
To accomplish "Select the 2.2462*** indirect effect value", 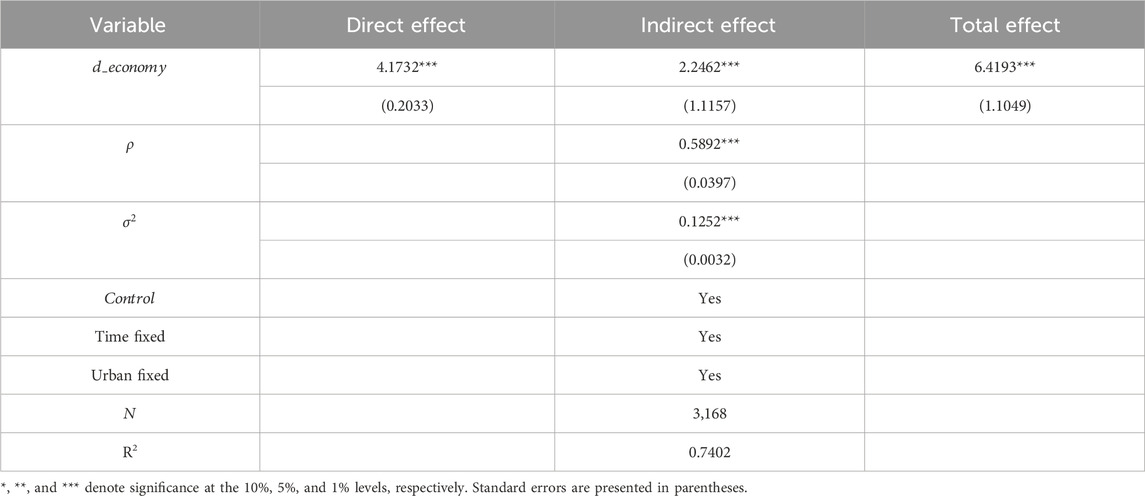I will [x=710, y=69].
